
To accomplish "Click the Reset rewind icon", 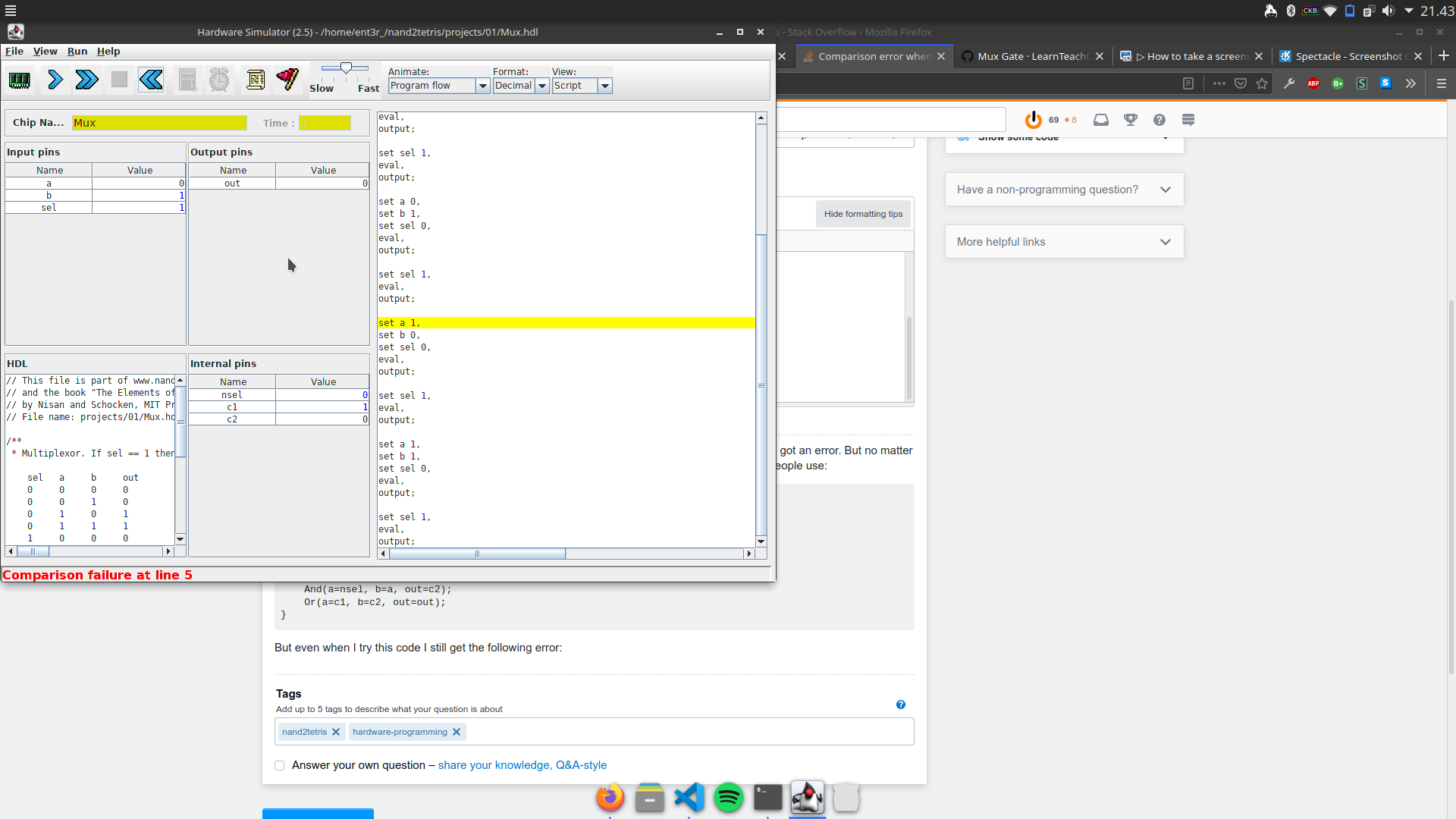I will tap(151, 80).
